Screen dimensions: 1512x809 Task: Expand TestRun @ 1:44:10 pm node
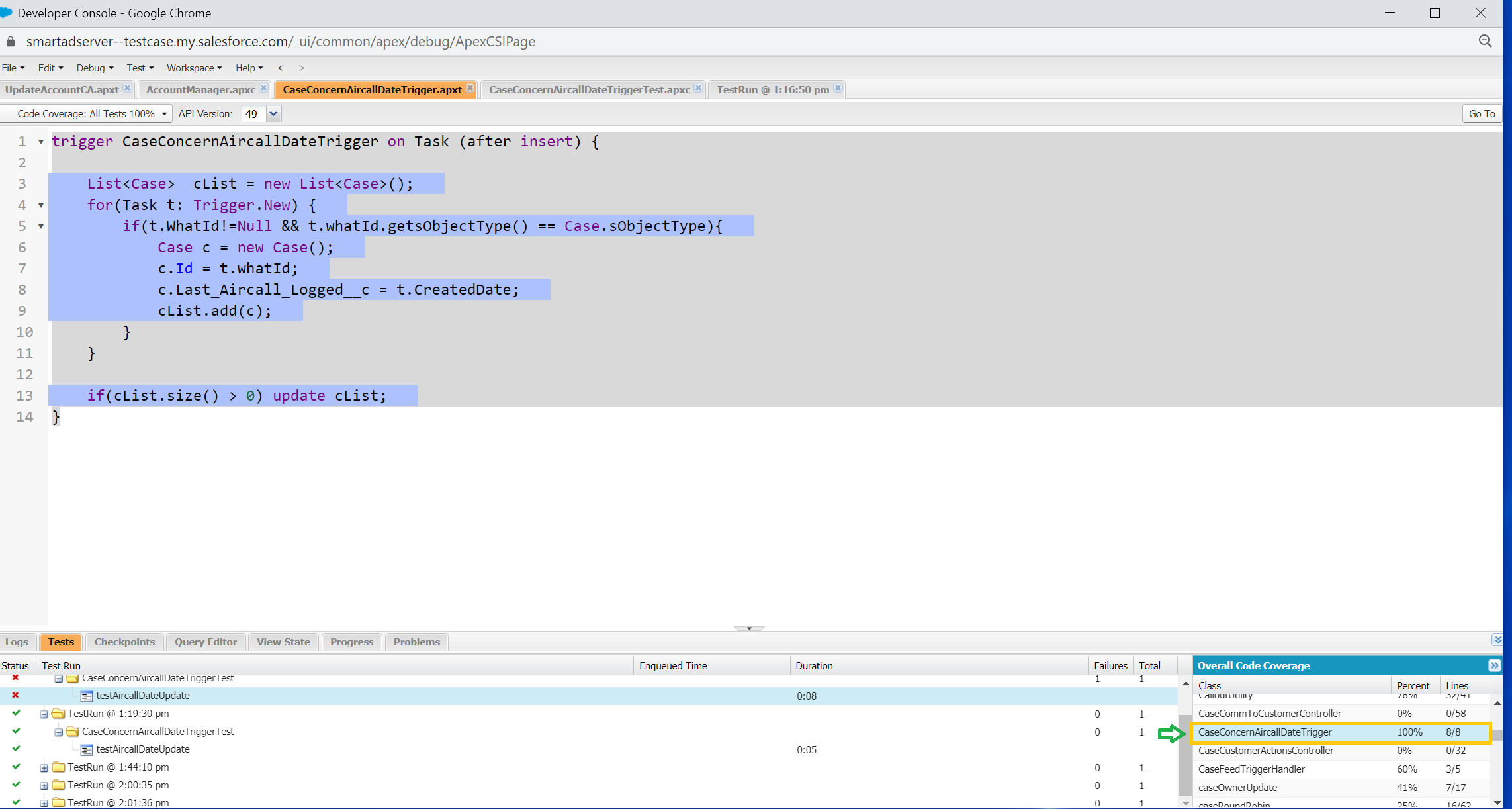[44, 768]
